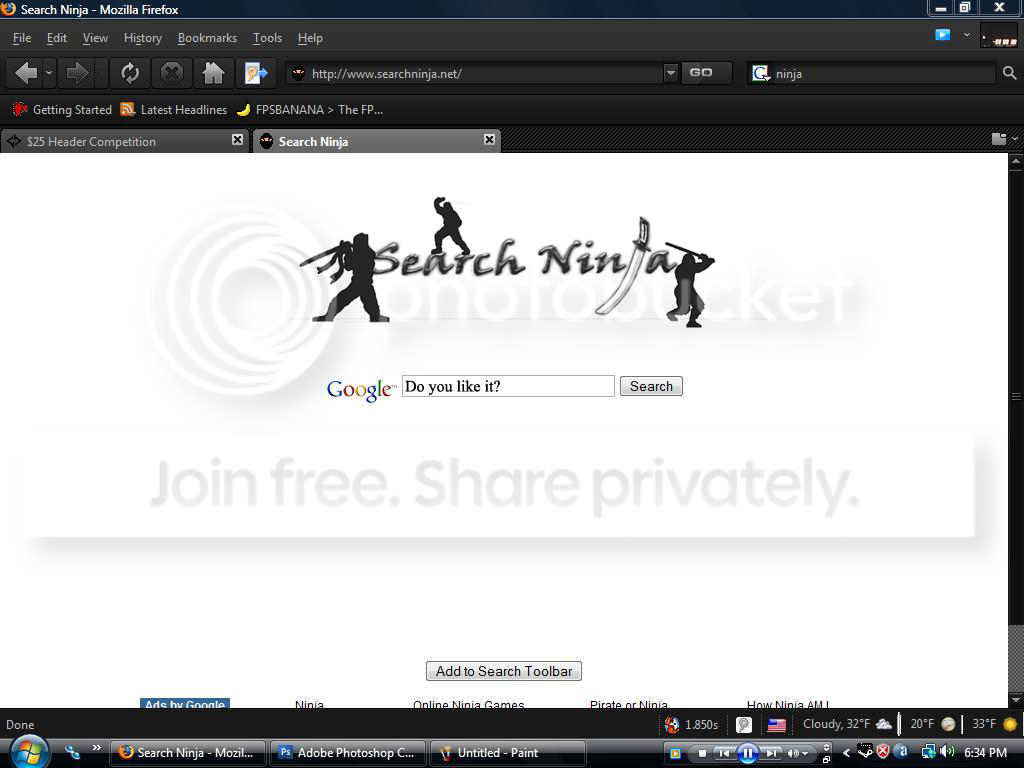This screenshot has height=768, width=1024.
Task: Select the Search Ninja tab
Action: (x=376, y=141)
